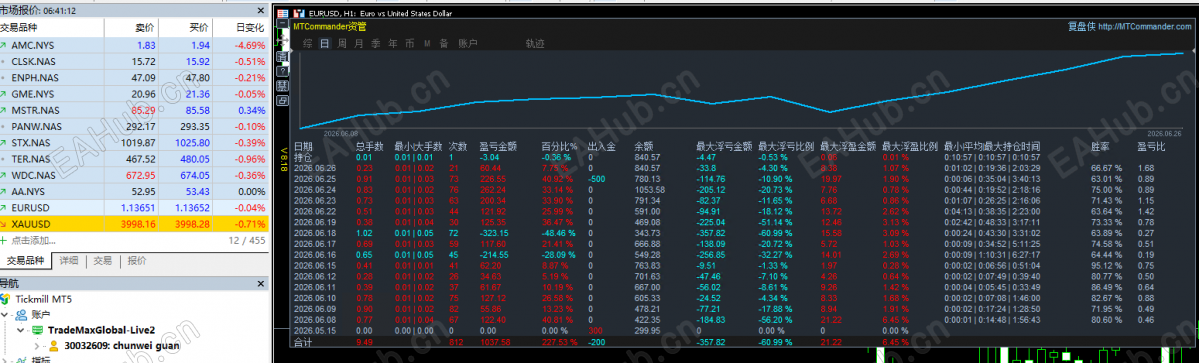The width and height of the screenshot is (1199, 363).
Task: Click the arrow icon next to AMC.NYS
Action: click(4, 45)
